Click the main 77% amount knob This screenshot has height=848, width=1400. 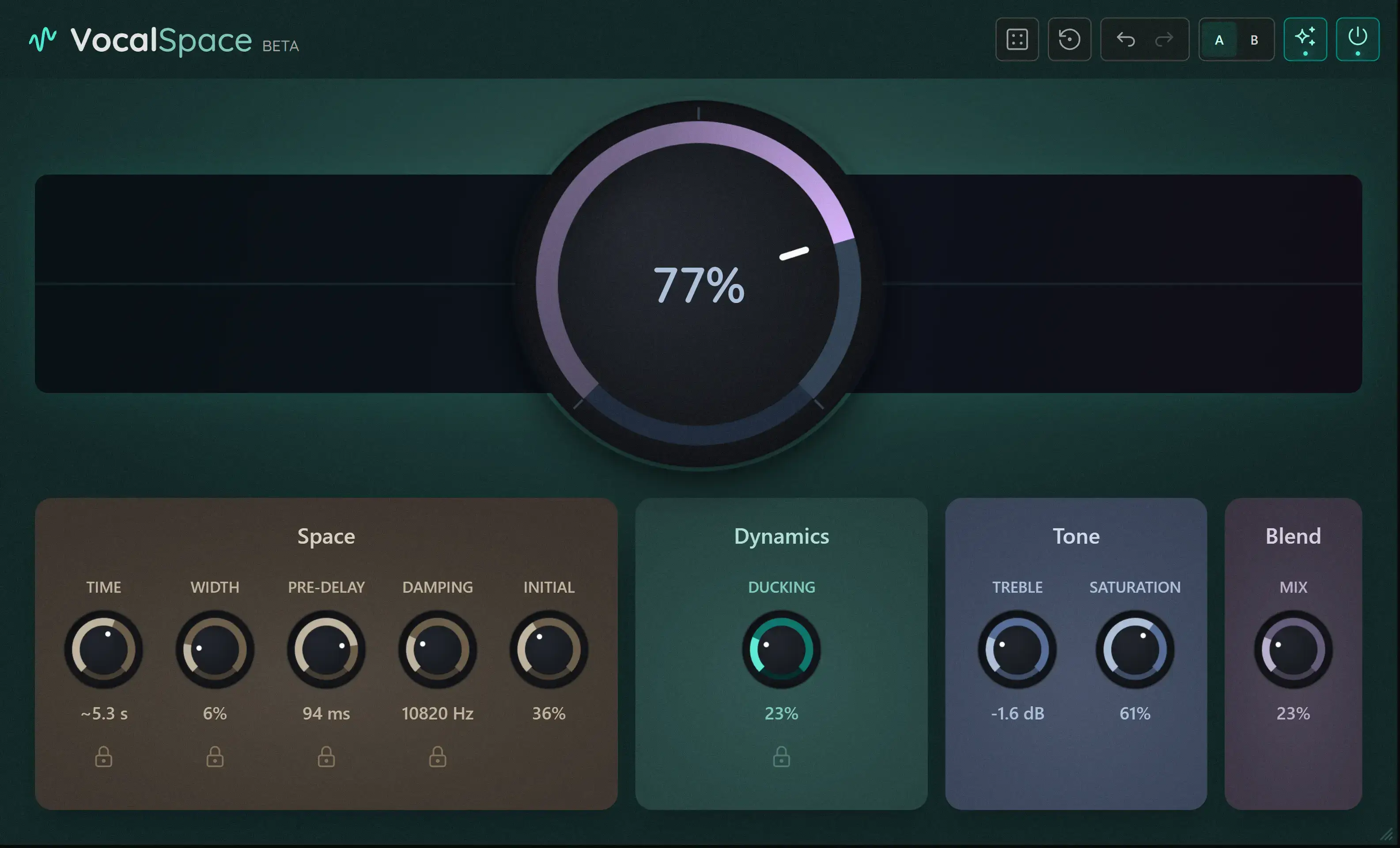point(698,284)
